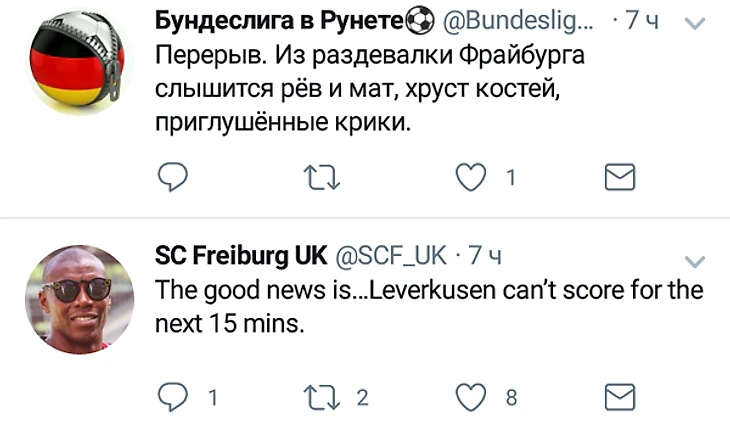Screen dimensions: 730x427
Task: Open options chevron on Бундеслига в Рунете tweet
Action: coord(694,20)
